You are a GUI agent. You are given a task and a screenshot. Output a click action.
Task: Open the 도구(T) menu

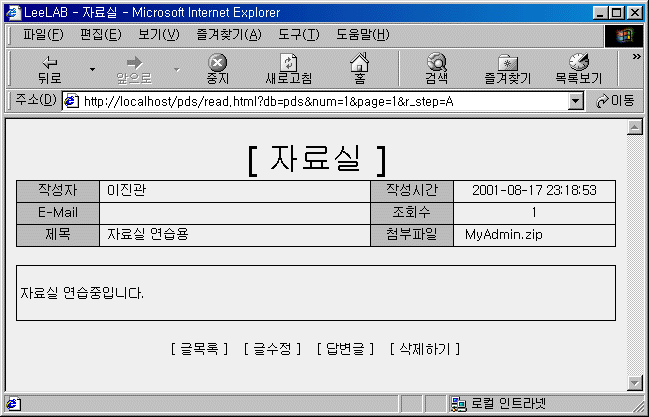pyautogui.click(x=298, y=35)
